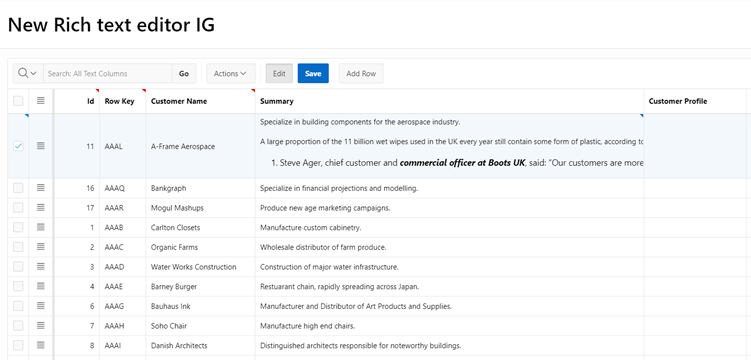Open row actions menu for Barney Burger
Image resolution: width=751 pixels, height=360 pixels.
click(41, 286)
